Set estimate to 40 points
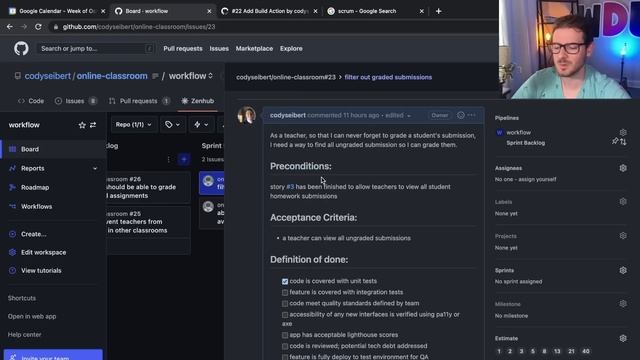 pyautogui.click(x=586, y=351)
